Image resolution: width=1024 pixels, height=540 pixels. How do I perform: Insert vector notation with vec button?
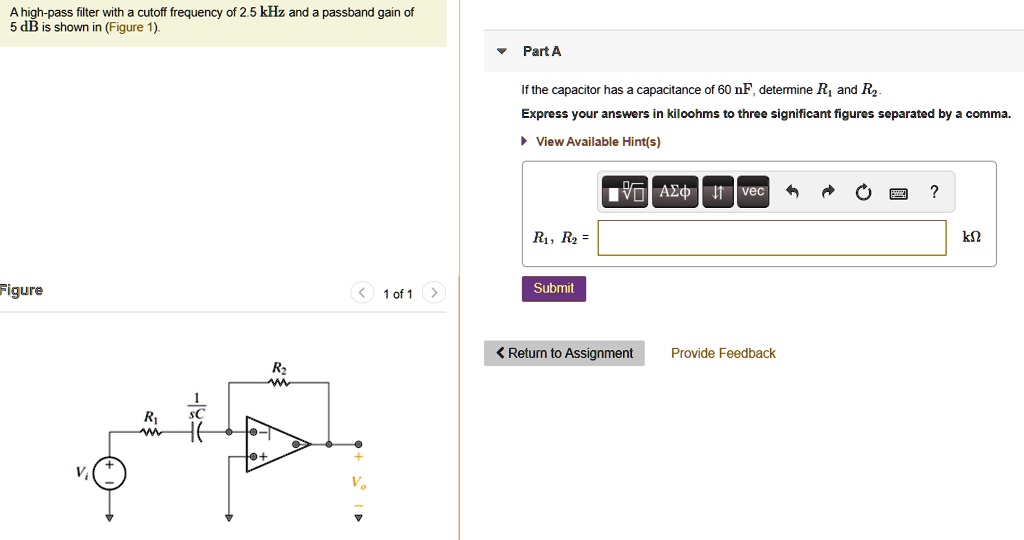(753, 191)
